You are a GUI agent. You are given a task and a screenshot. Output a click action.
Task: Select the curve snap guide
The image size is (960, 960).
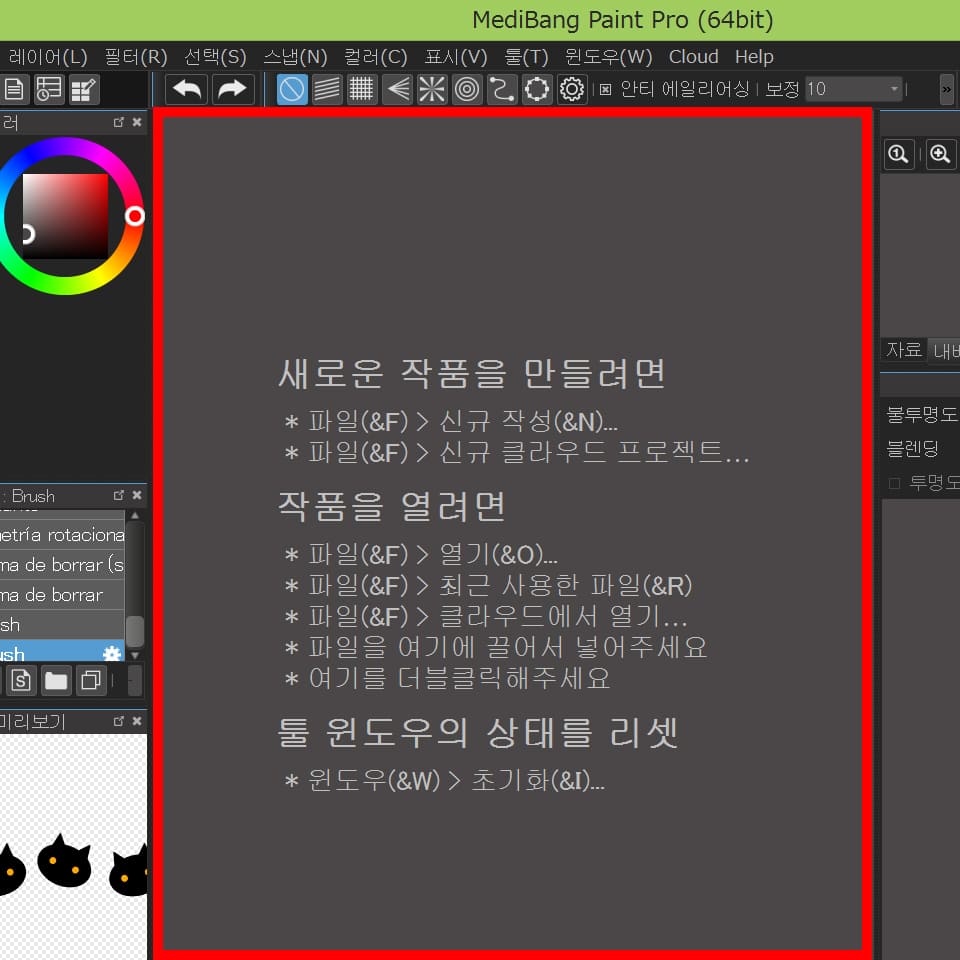click(502, 89)
